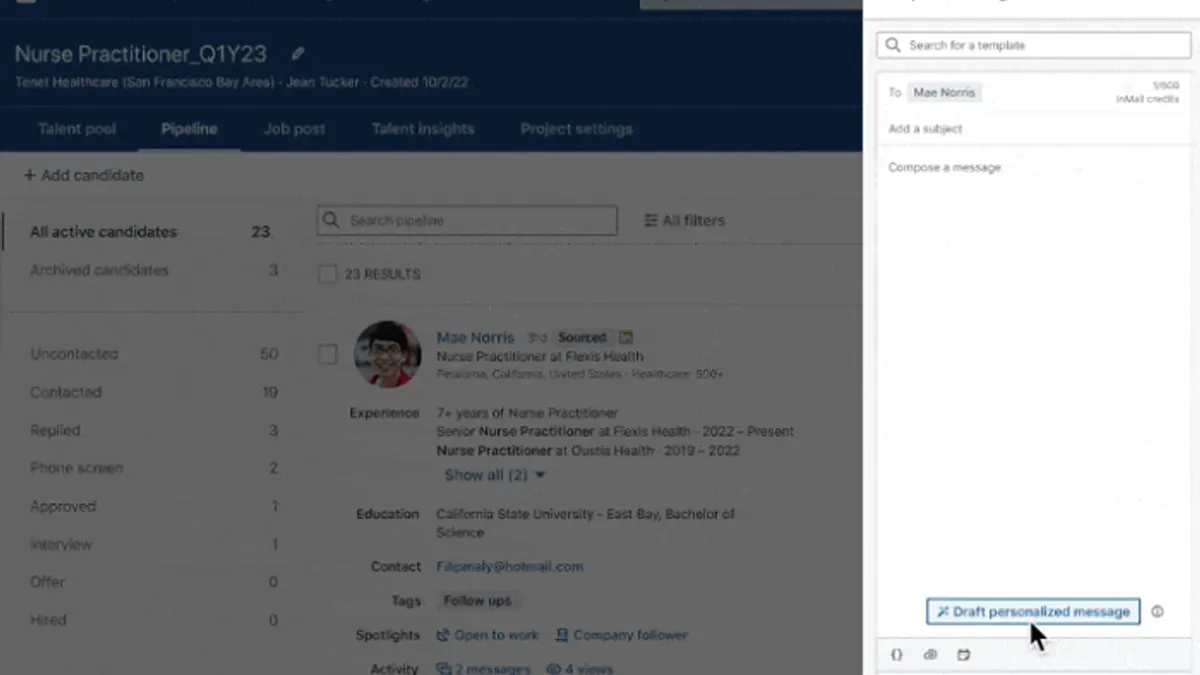This screenshot has width=1200, height=675.
Task: Open the Pipeline tab
Action: click(189, 129)
